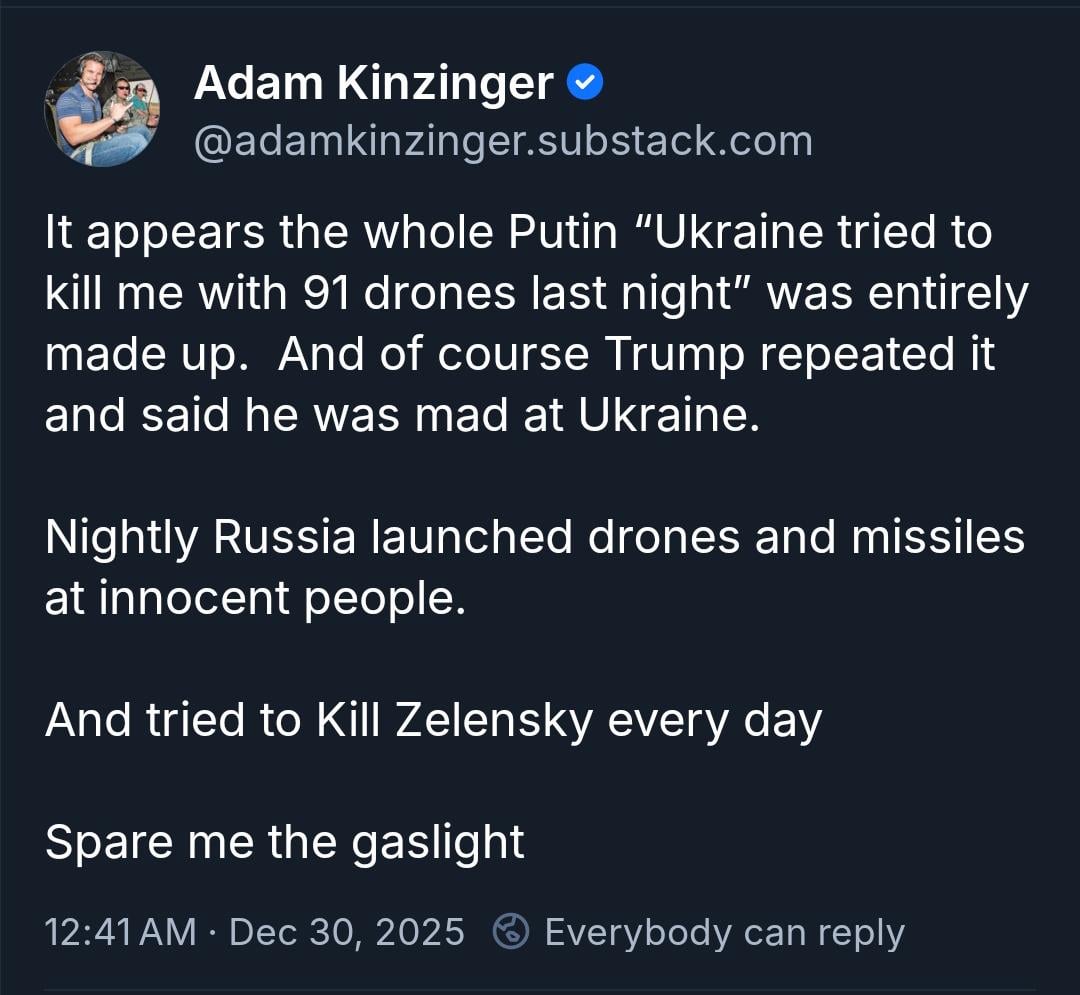Click the word "Zelensky" in the post

coord(494,720)
